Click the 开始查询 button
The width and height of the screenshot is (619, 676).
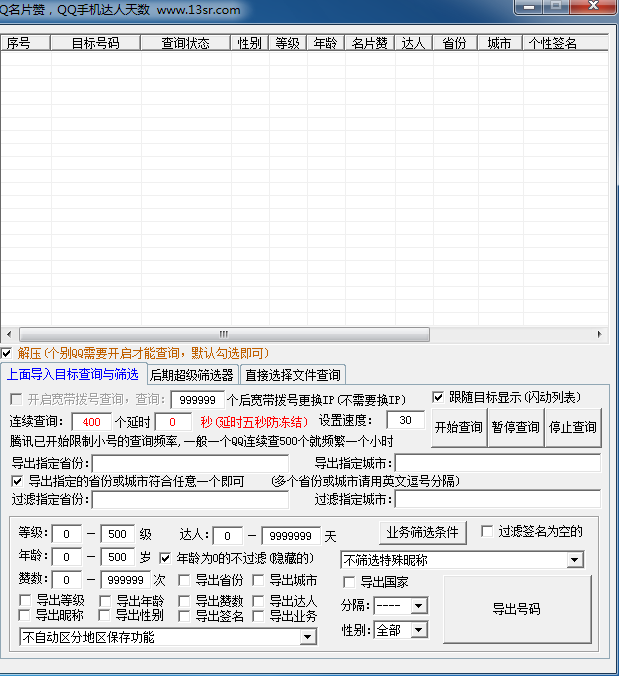(x=458, y=427)
